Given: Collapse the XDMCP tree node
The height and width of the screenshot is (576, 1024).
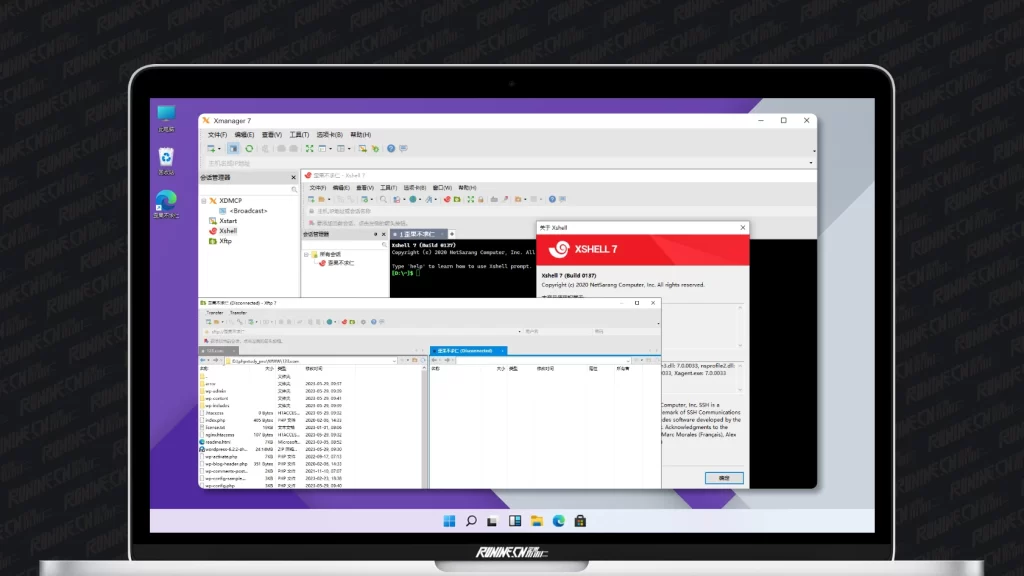Looking at the screenshot, I should pos(203,200).
